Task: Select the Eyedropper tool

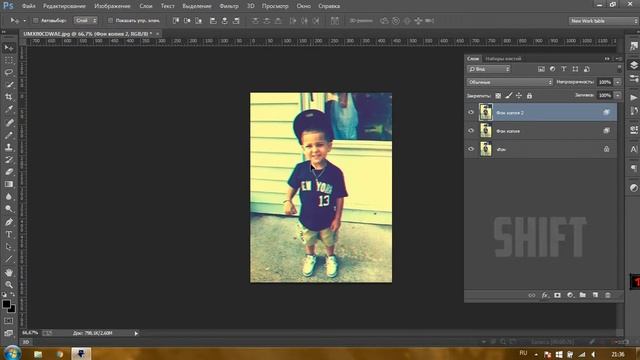Action: (9, 109)
